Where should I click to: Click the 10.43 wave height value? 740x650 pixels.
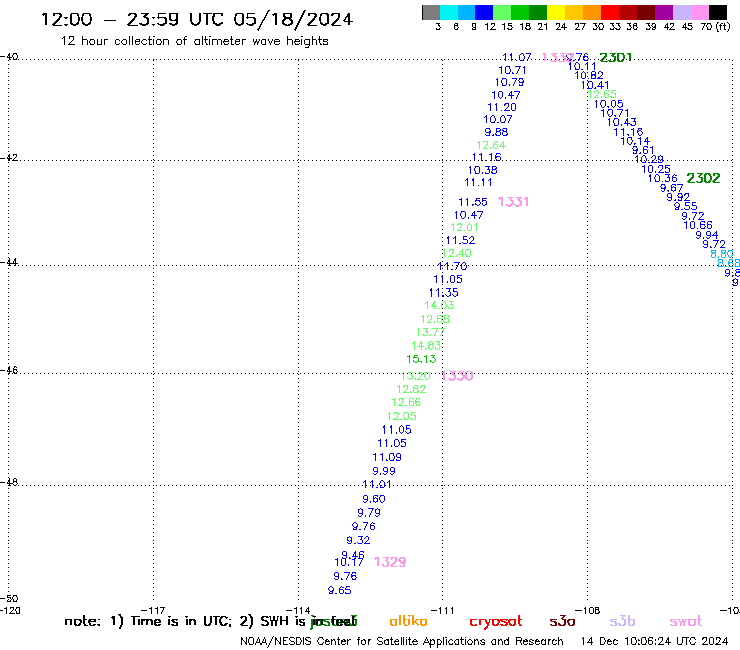(622, 122)
